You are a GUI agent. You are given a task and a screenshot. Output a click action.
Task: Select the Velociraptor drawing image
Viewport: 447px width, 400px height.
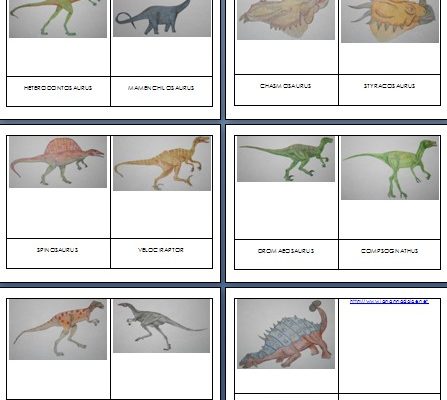pos(162,163)
